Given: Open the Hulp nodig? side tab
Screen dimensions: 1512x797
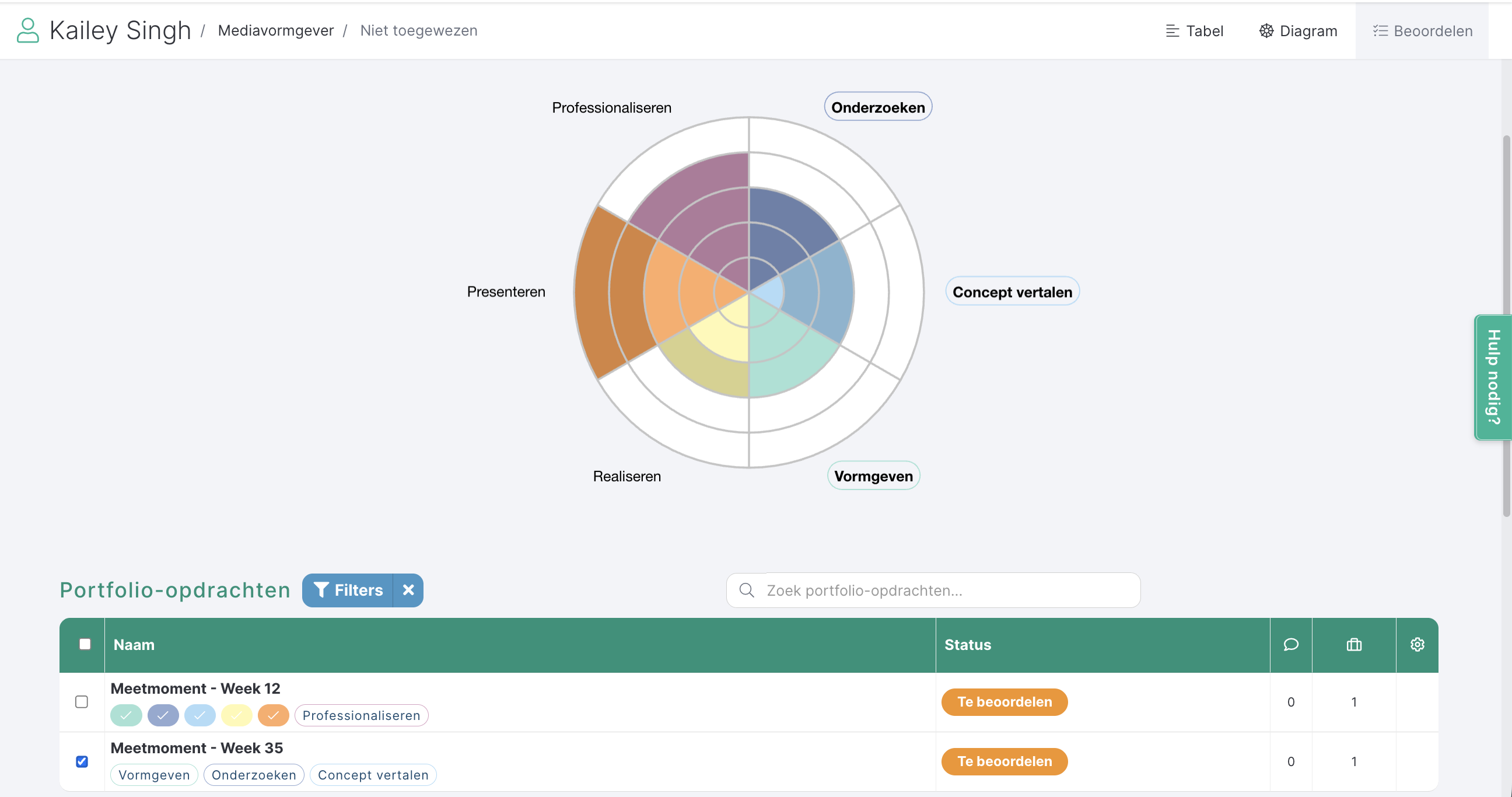Looking at the screenshot, I should click(x=1493, y=377).
